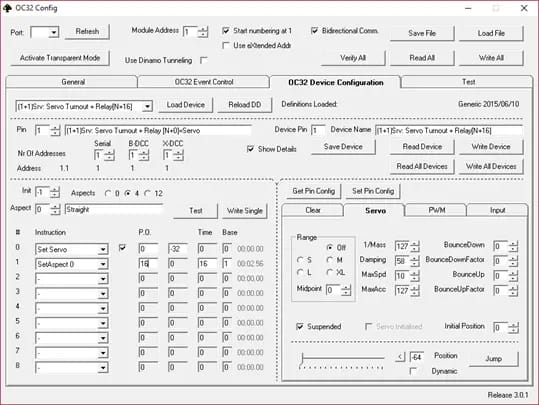Click the Verify All button
The height and width of the screenshot is (405, 539).
pos(353,58)
